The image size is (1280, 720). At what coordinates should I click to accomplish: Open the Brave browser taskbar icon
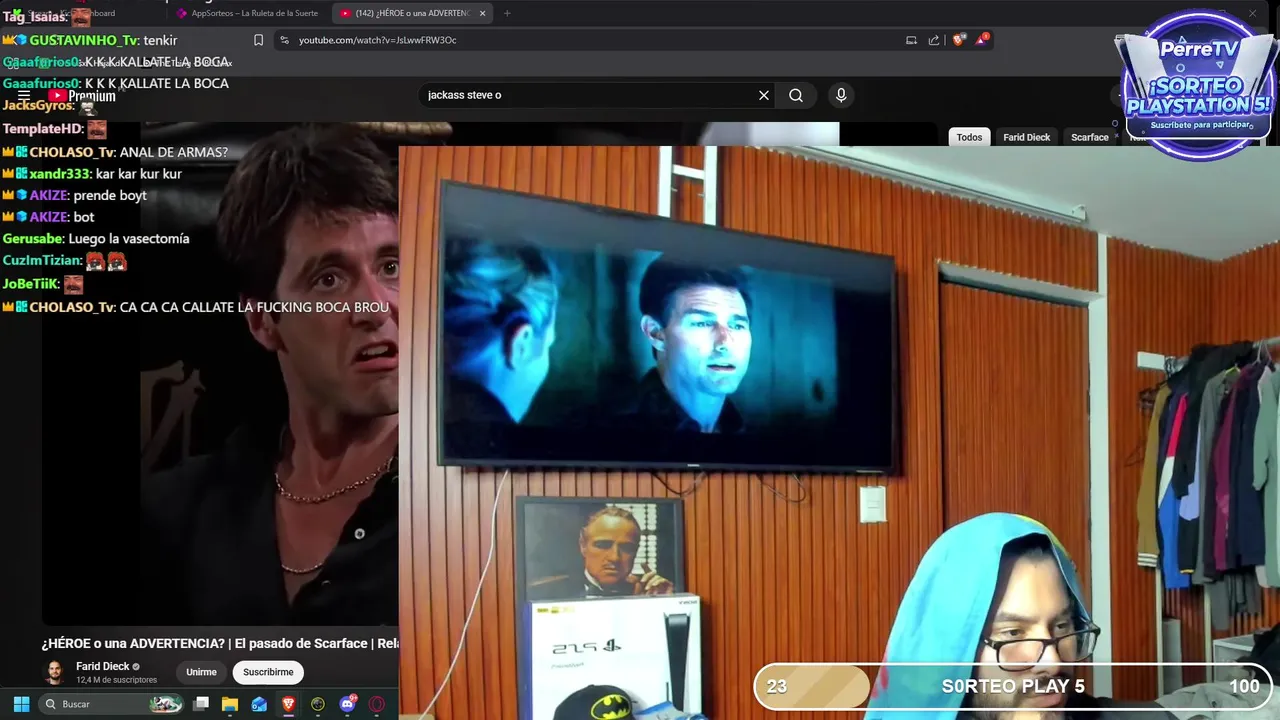tap(289, 704)
